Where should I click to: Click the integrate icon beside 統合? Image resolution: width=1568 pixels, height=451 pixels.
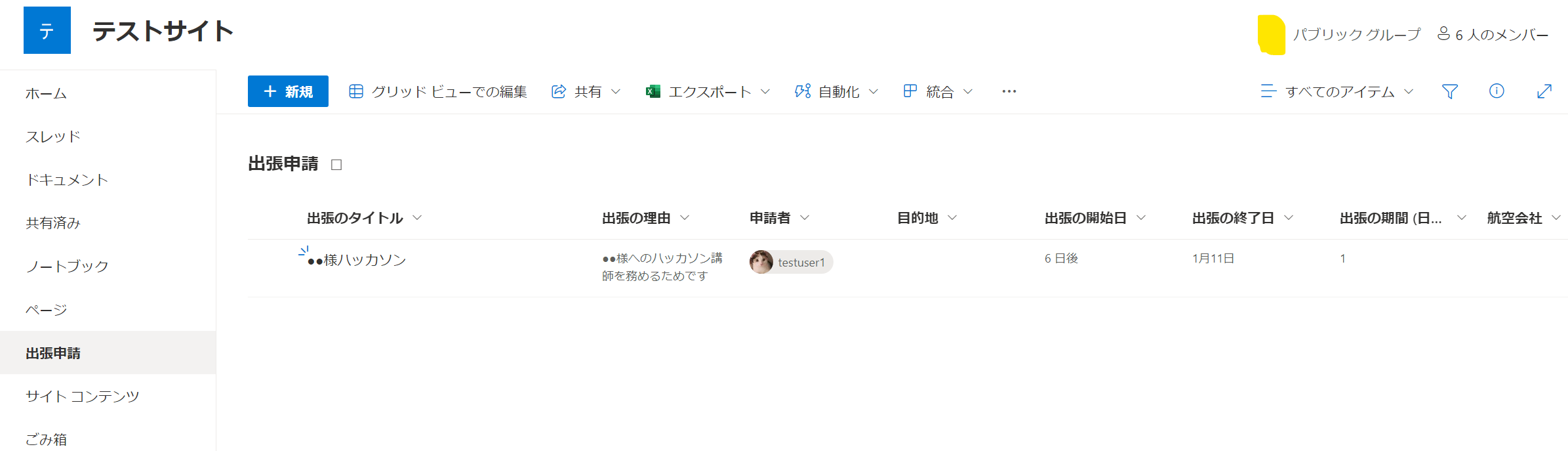click(x=910, y=91)
